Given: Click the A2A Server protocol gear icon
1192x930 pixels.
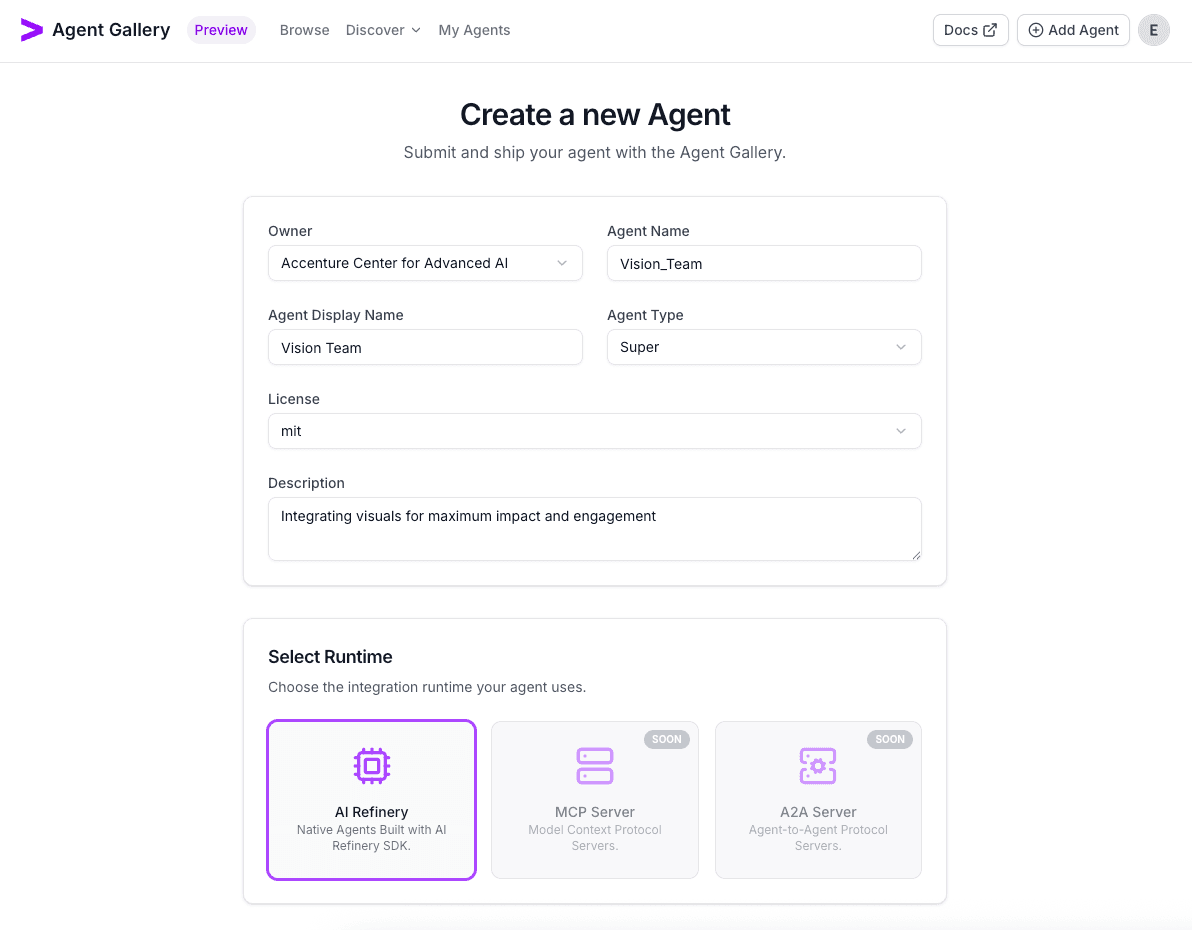Looking at the screenshot, I should pyautogui.click(x=818, y=765).
